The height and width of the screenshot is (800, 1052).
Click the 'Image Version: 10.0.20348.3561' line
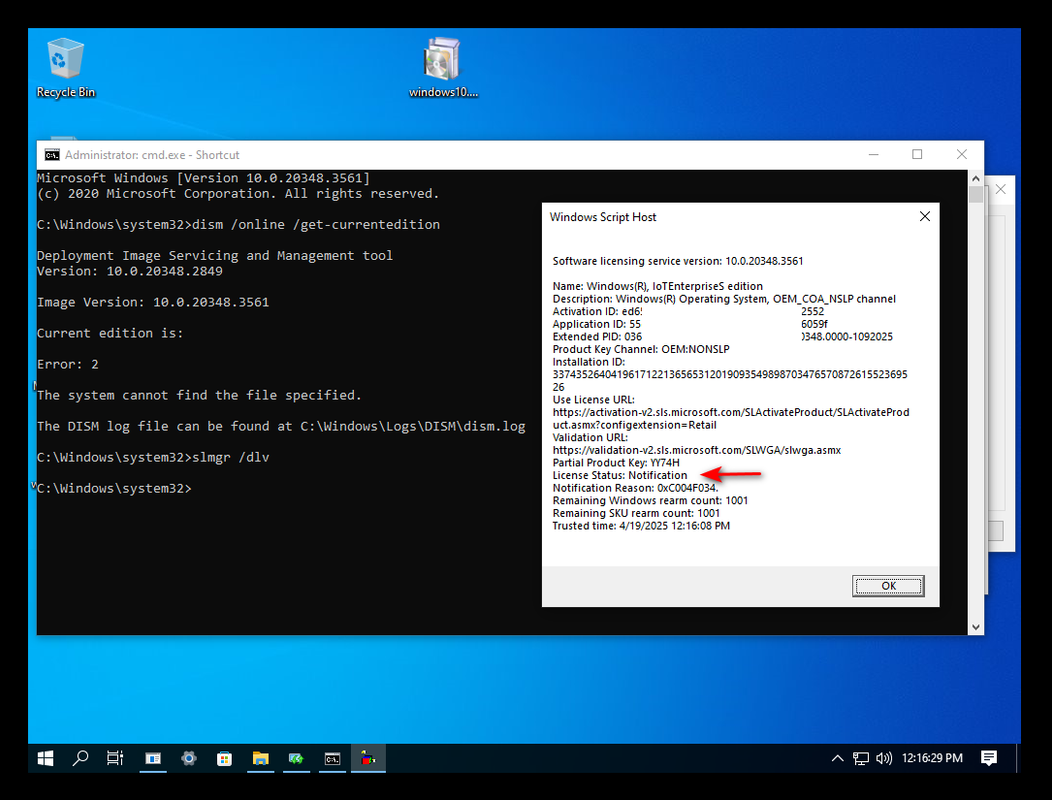click(153, 302)
